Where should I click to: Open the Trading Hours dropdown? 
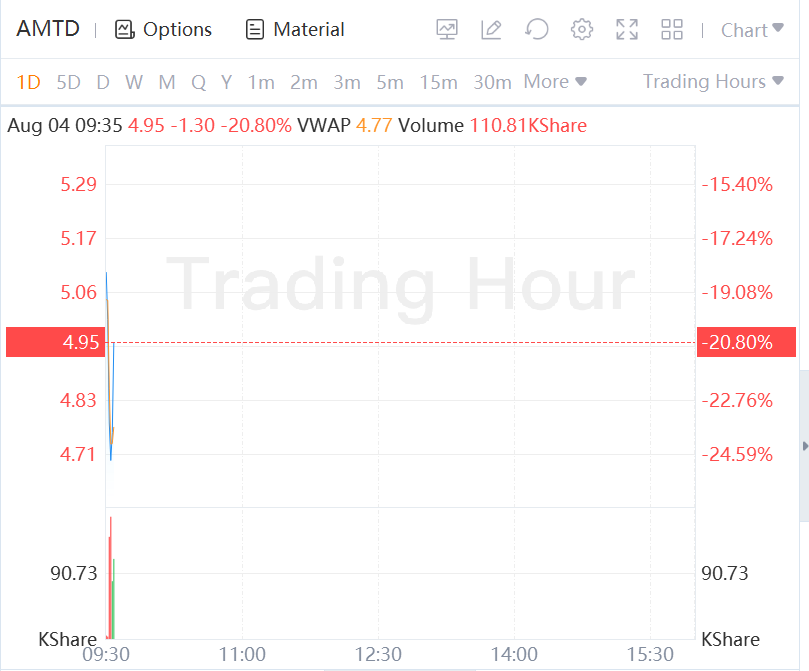pyautogui.click(x=713, y=82)
